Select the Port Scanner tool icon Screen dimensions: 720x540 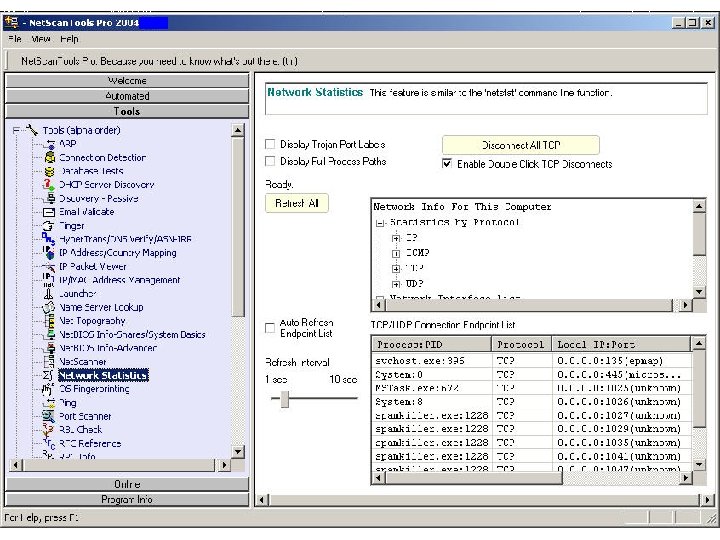pyautogui.click(x=47, y=416)
